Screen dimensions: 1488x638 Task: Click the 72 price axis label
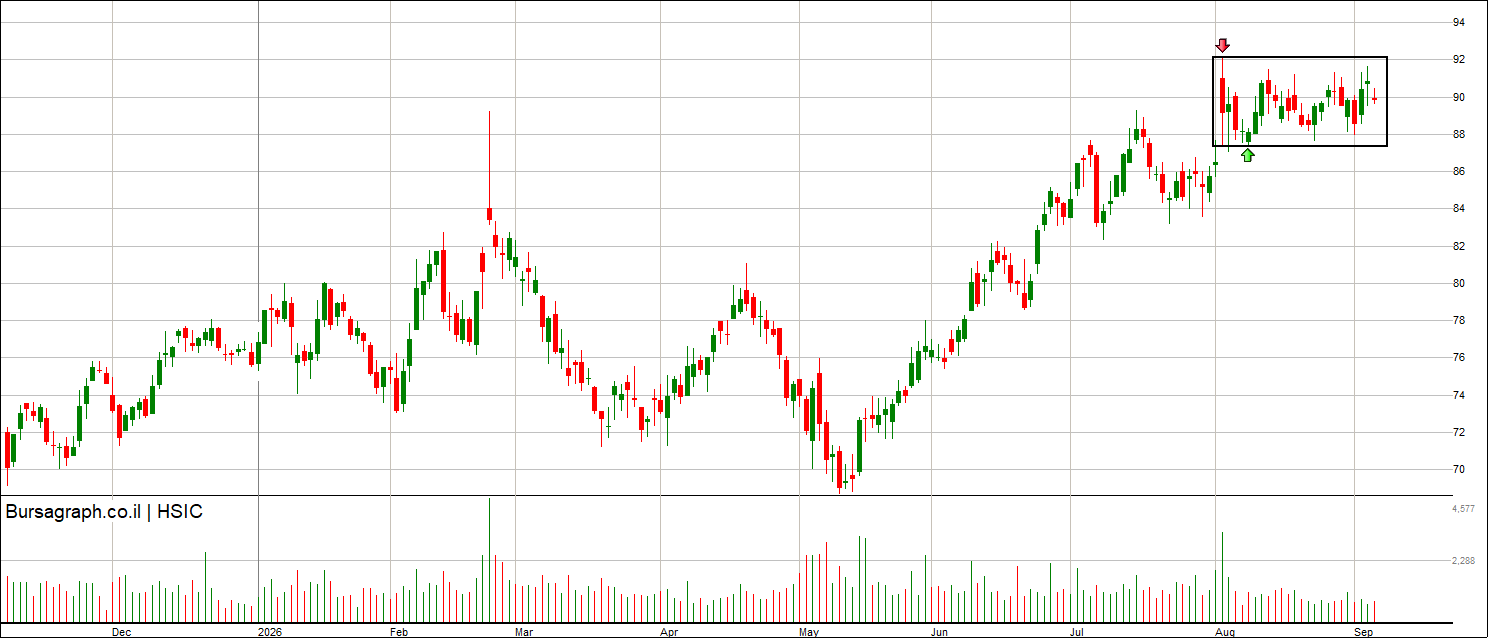pos(1459,433)
